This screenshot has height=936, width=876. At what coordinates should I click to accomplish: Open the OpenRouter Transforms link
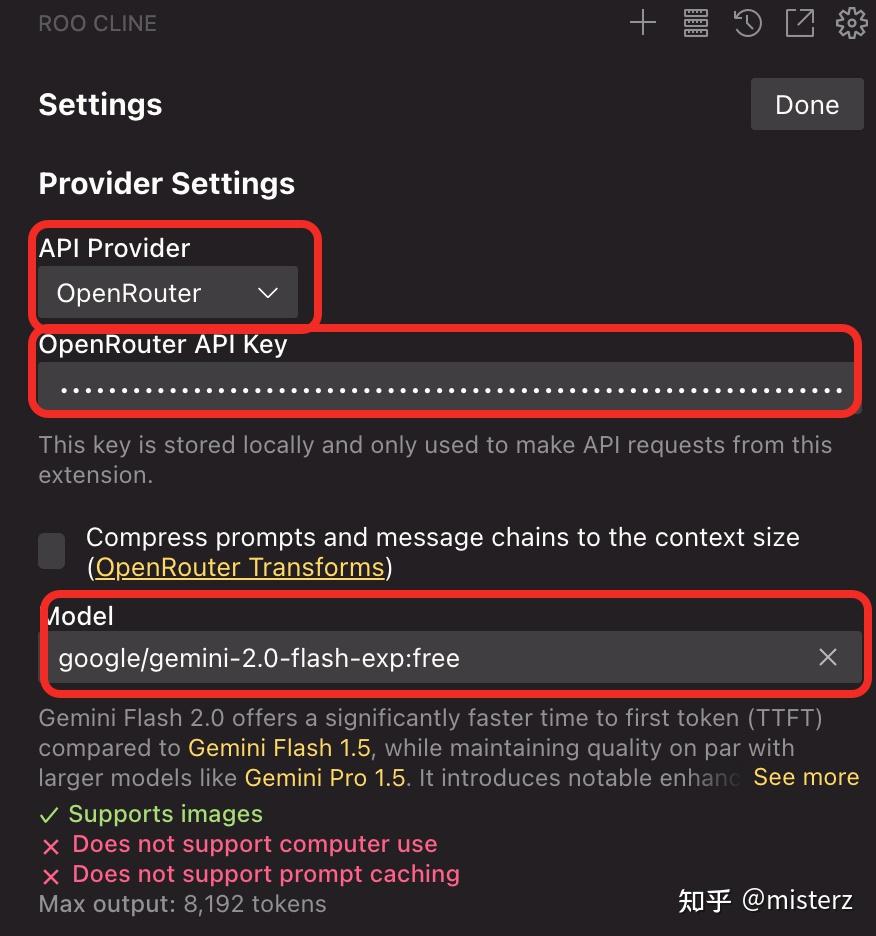coord(240,568)
